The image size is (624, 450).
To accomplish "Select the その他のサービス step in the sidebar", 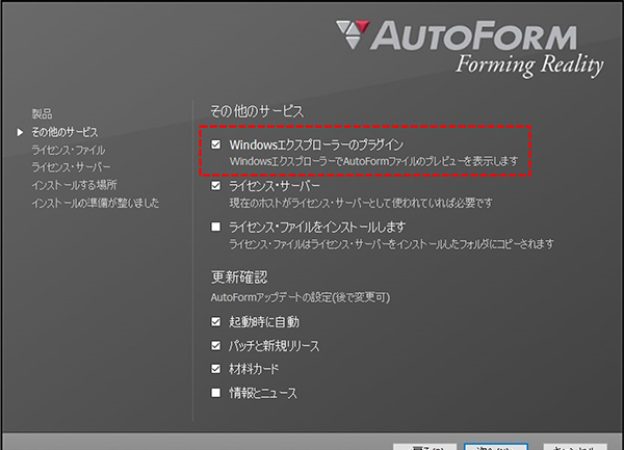I will (64, 132).
